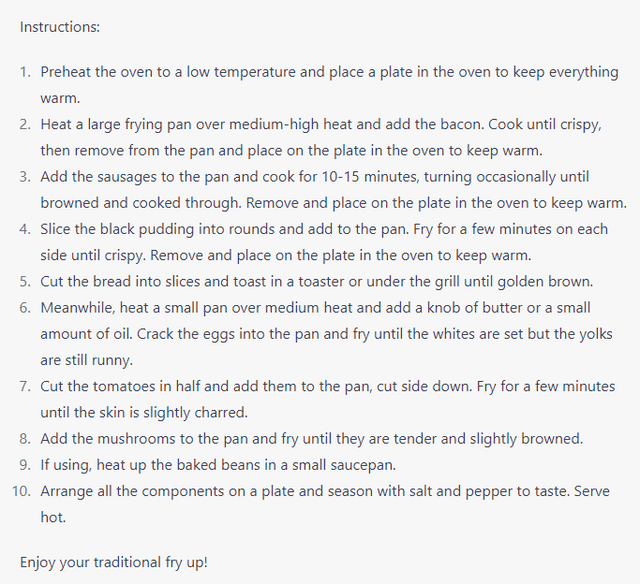Click the list number 2 marker
This screenshot has width=640, height=584.
pyautogui.click(x=25, y=124)
